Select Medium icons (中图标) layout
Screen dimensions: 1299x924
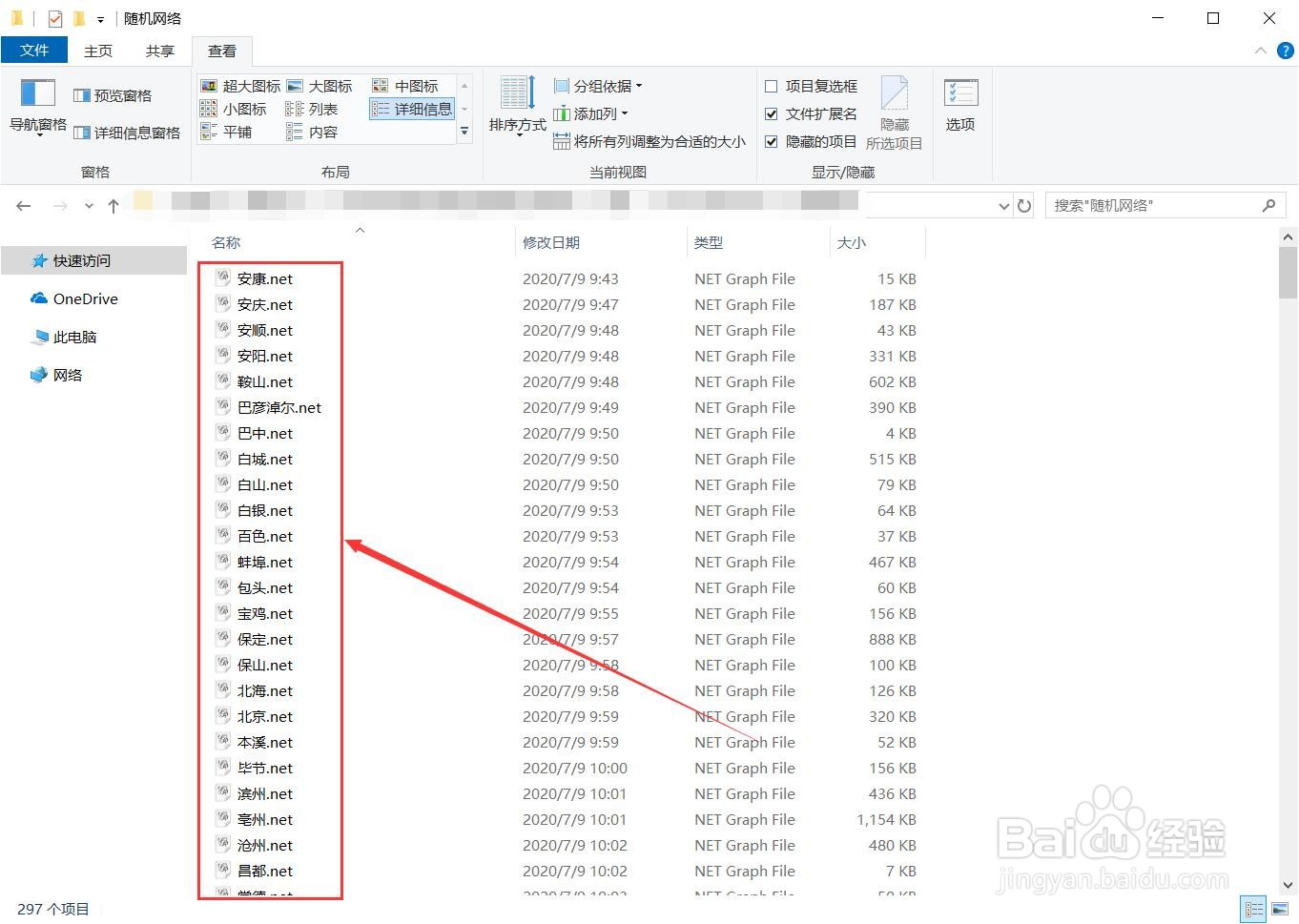coord(405,86)
